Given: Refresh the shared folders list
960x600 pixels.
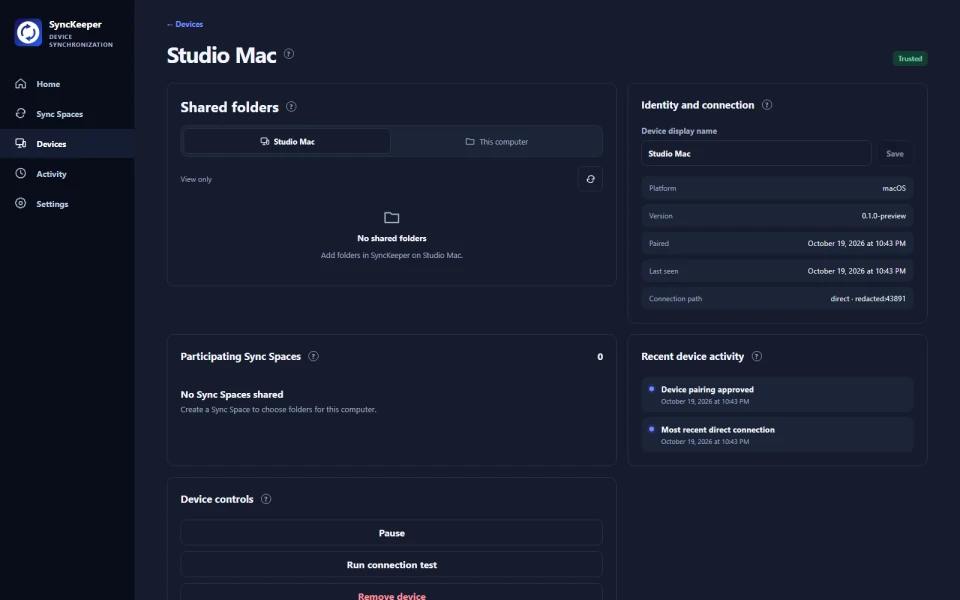Looking at the screenshot, I should click(x=590, y=179).
